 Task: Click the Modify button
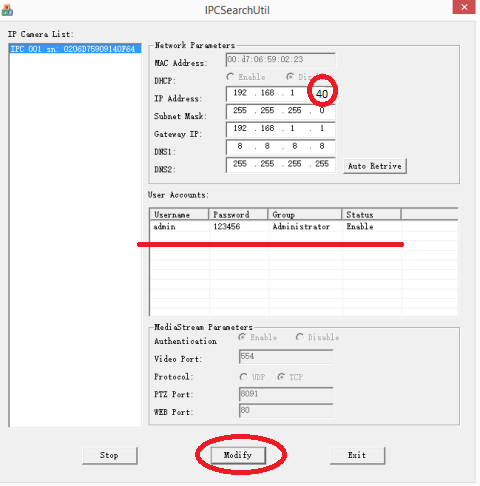coord(238,455)
